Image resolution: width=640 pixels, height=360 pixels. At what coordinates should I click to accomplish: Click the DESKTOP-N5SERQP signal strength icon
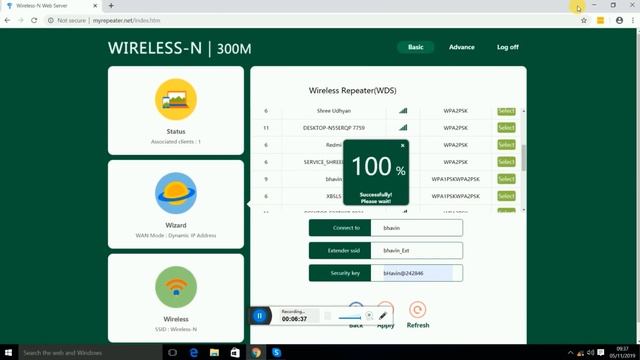[x=403, y=128]
